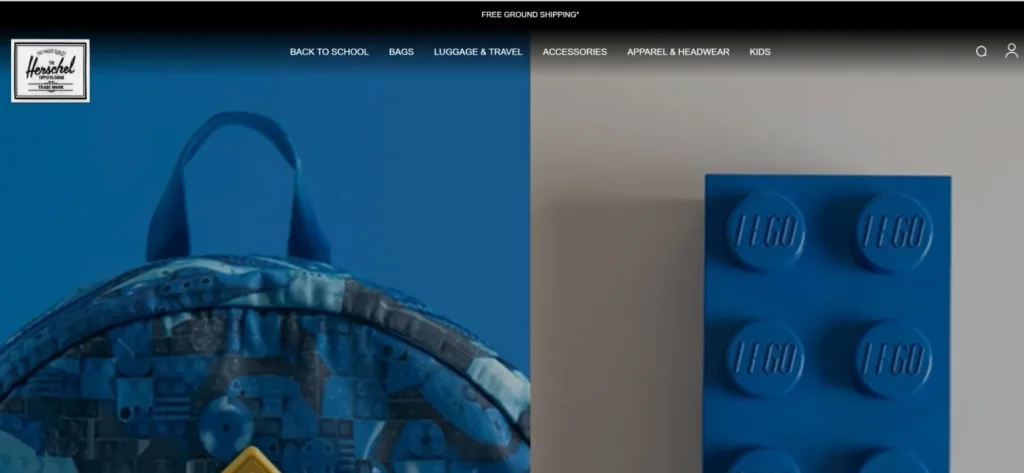This screenshot has height=473, width=1024.
Task: Open the account profile icon
Action: point(1011,51)
